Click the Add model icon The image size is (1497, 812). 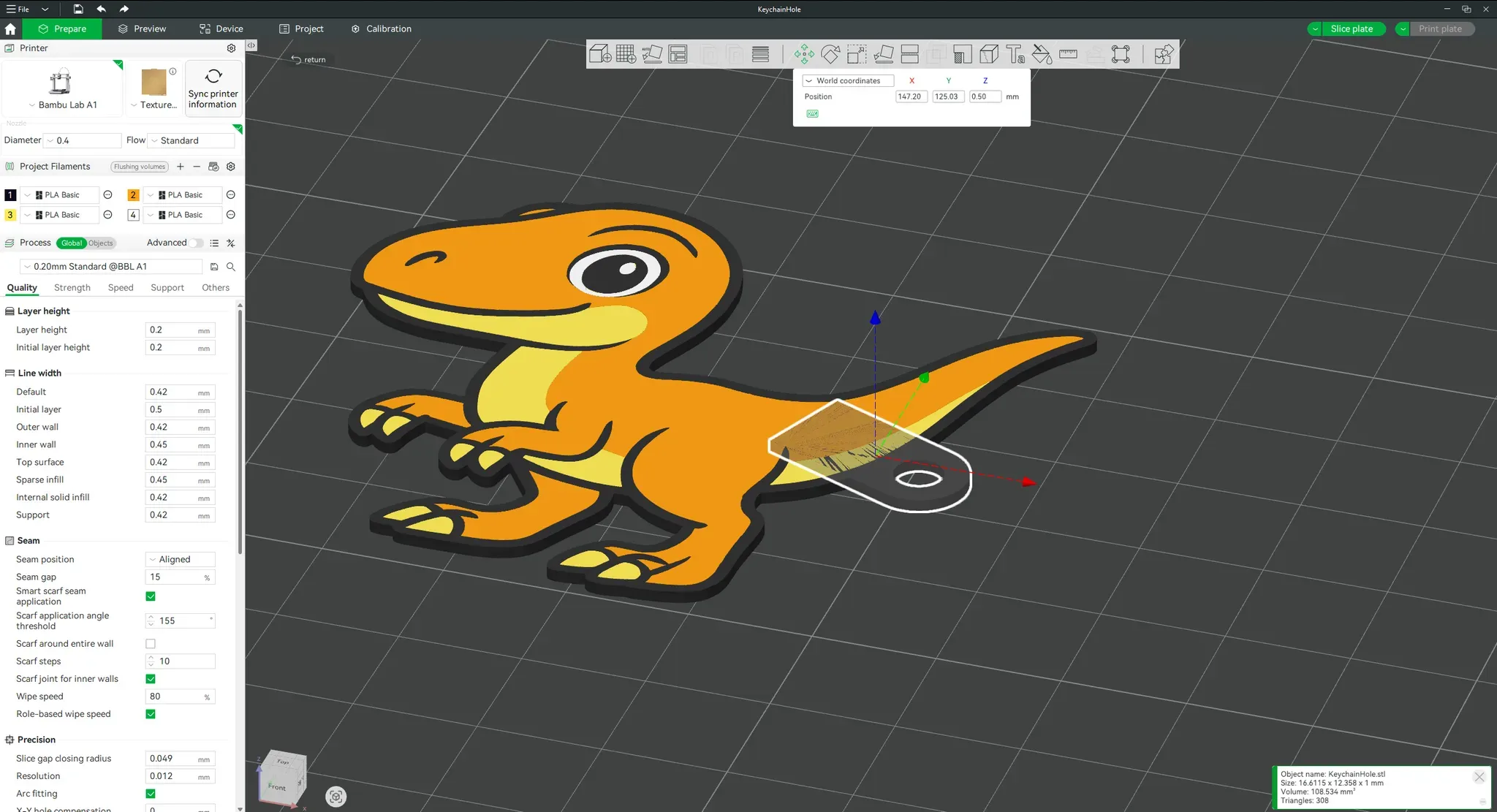click(599, 54)
